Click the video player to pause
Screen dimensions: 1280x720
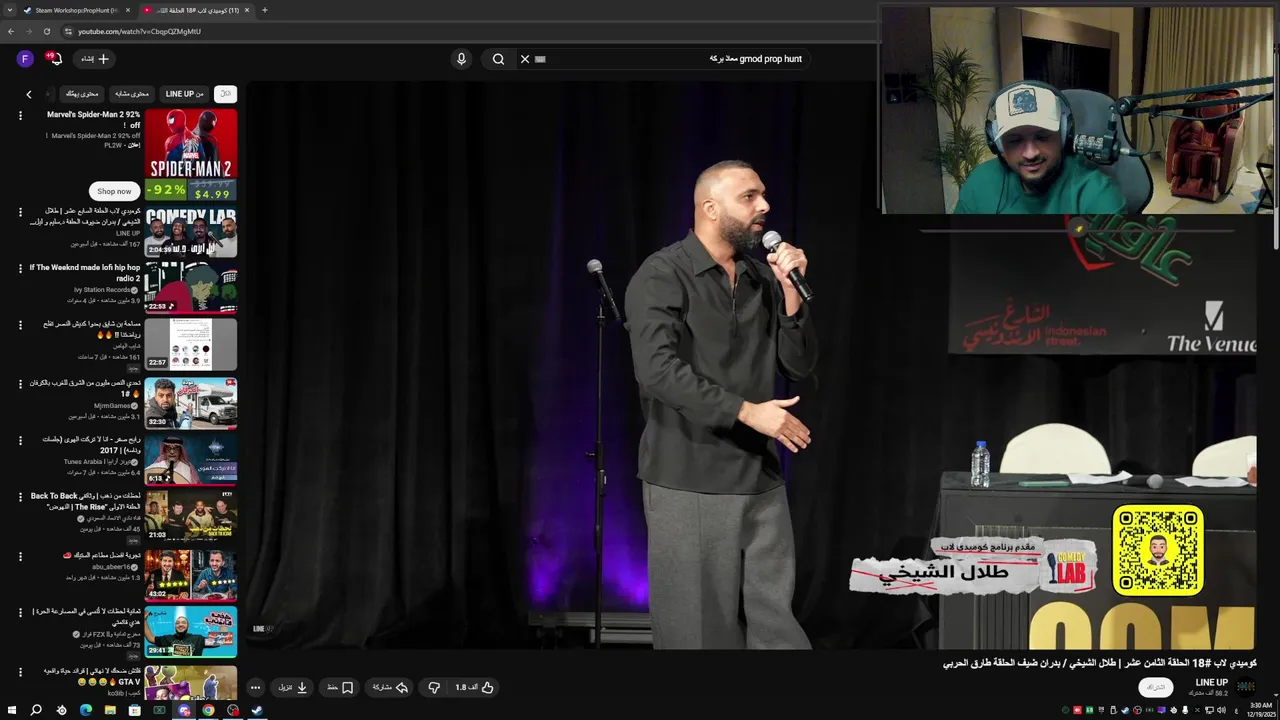(750, 365)
